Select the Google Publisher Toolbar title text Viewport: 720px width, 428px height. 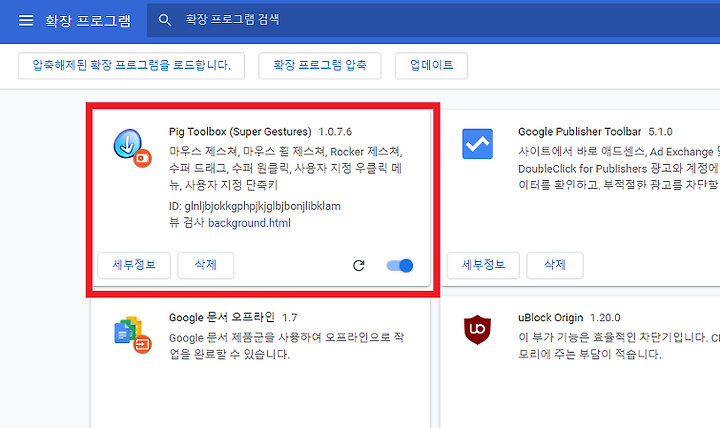point(579,132)
